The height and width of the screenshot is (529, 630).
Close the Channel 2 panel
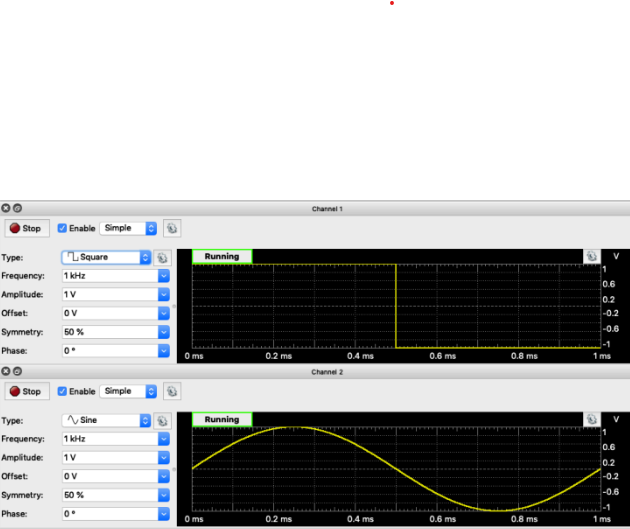click(6, 371)
